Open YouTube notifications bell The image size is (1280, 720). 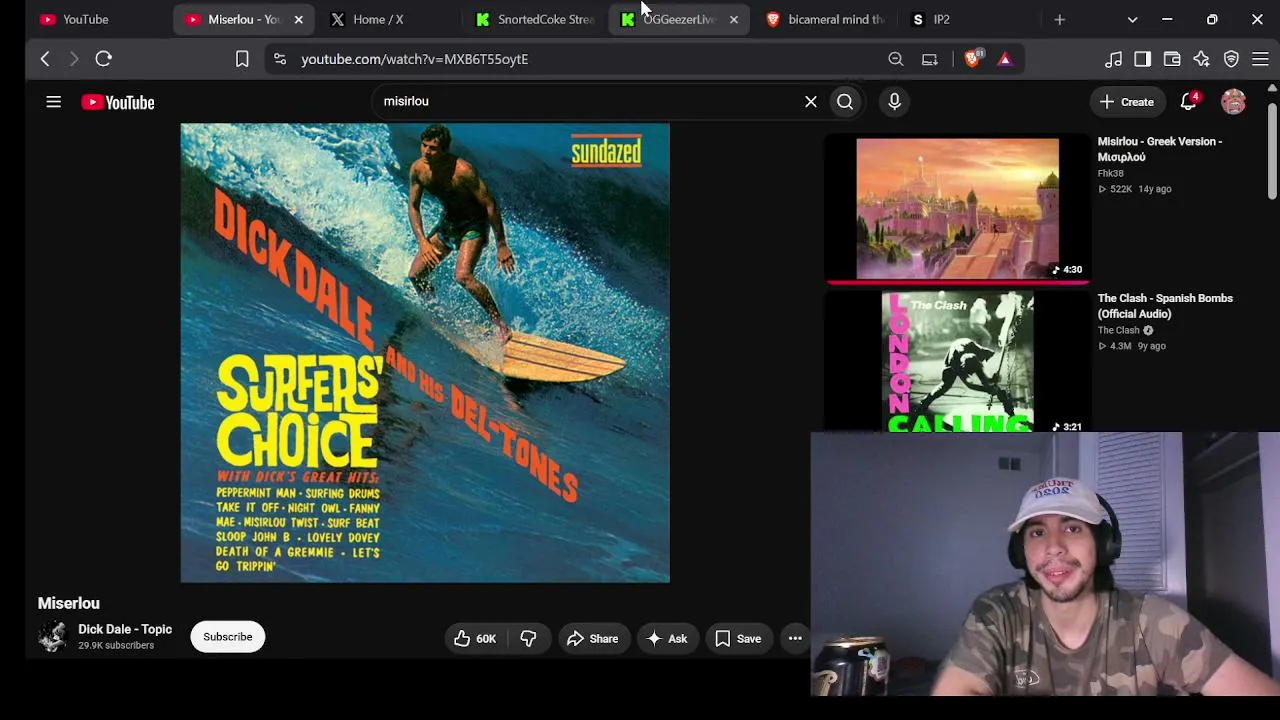1189,101
